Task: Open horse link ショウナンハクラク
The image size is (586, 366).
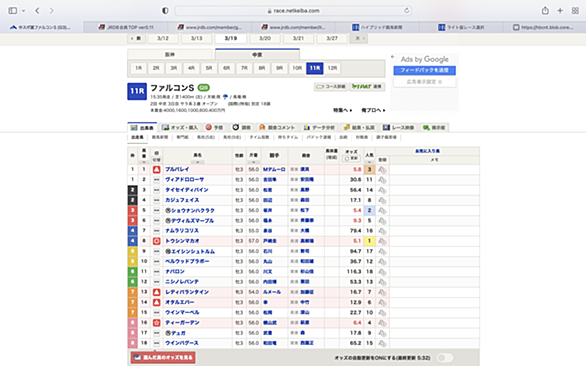Action: [x=193, y=210]
